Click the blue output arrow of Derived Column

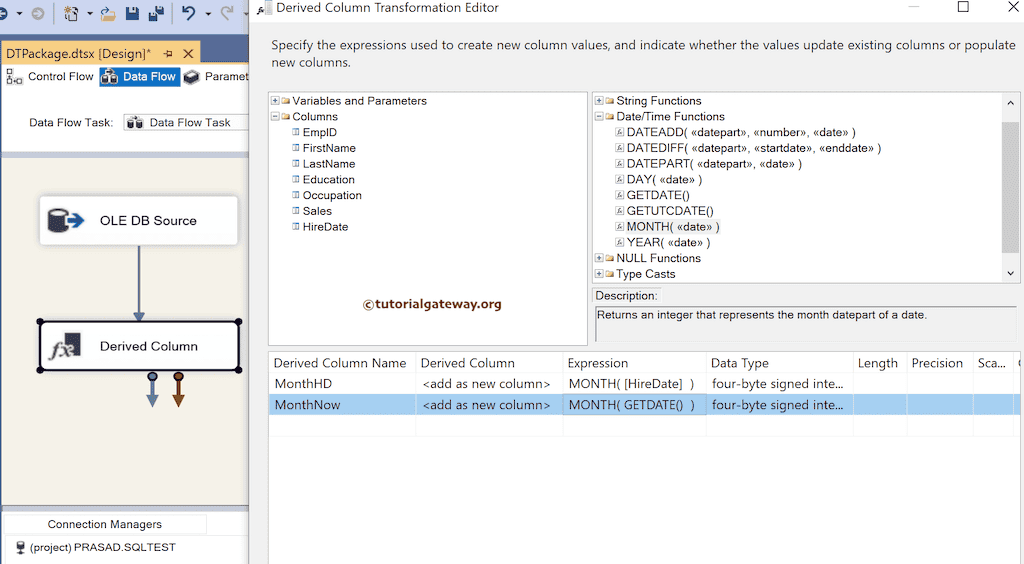point(152,390)
